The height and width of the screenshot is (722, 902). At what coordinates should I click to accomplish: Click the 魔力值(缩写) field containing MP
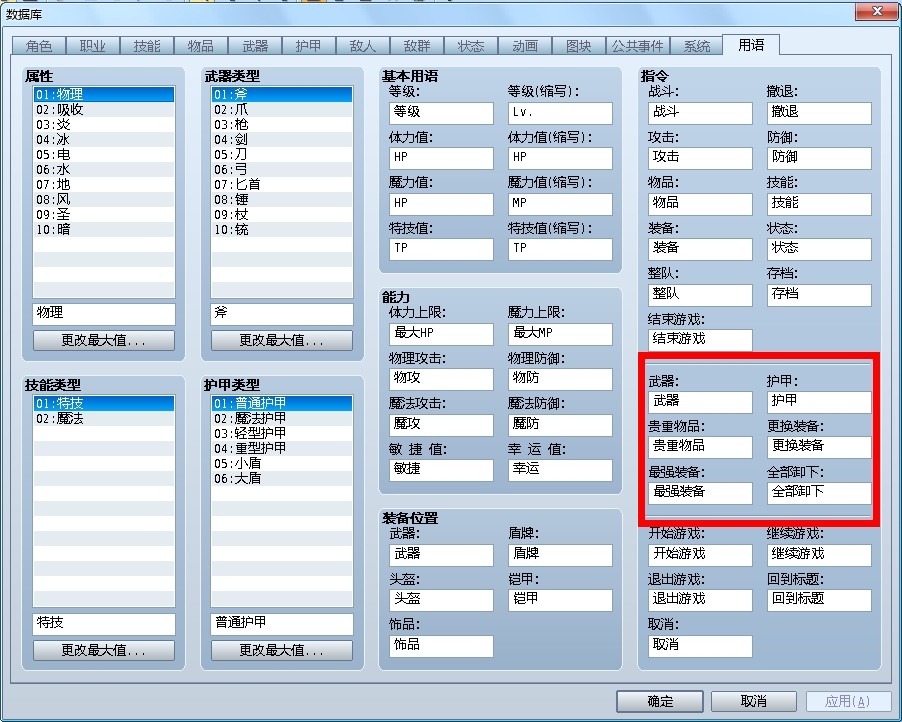[x=560, y=204]
